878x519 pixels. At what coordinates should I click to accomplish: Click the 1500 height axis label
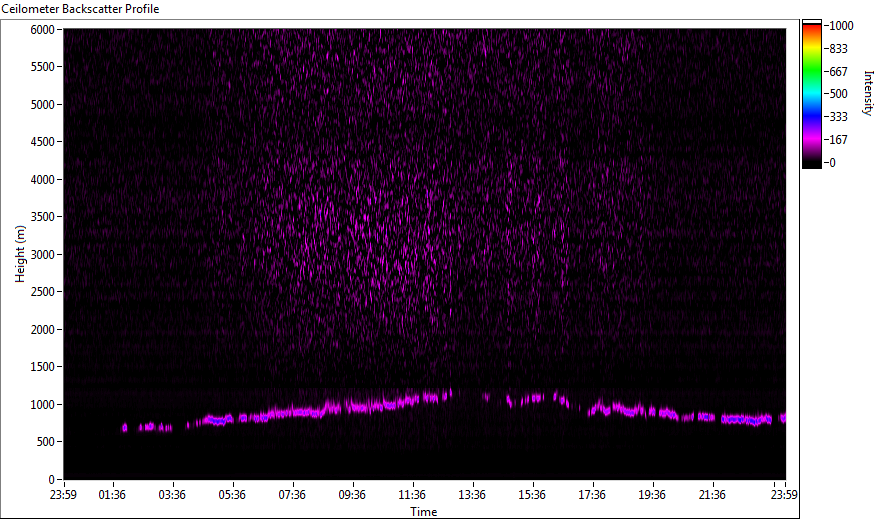[43, 367]
